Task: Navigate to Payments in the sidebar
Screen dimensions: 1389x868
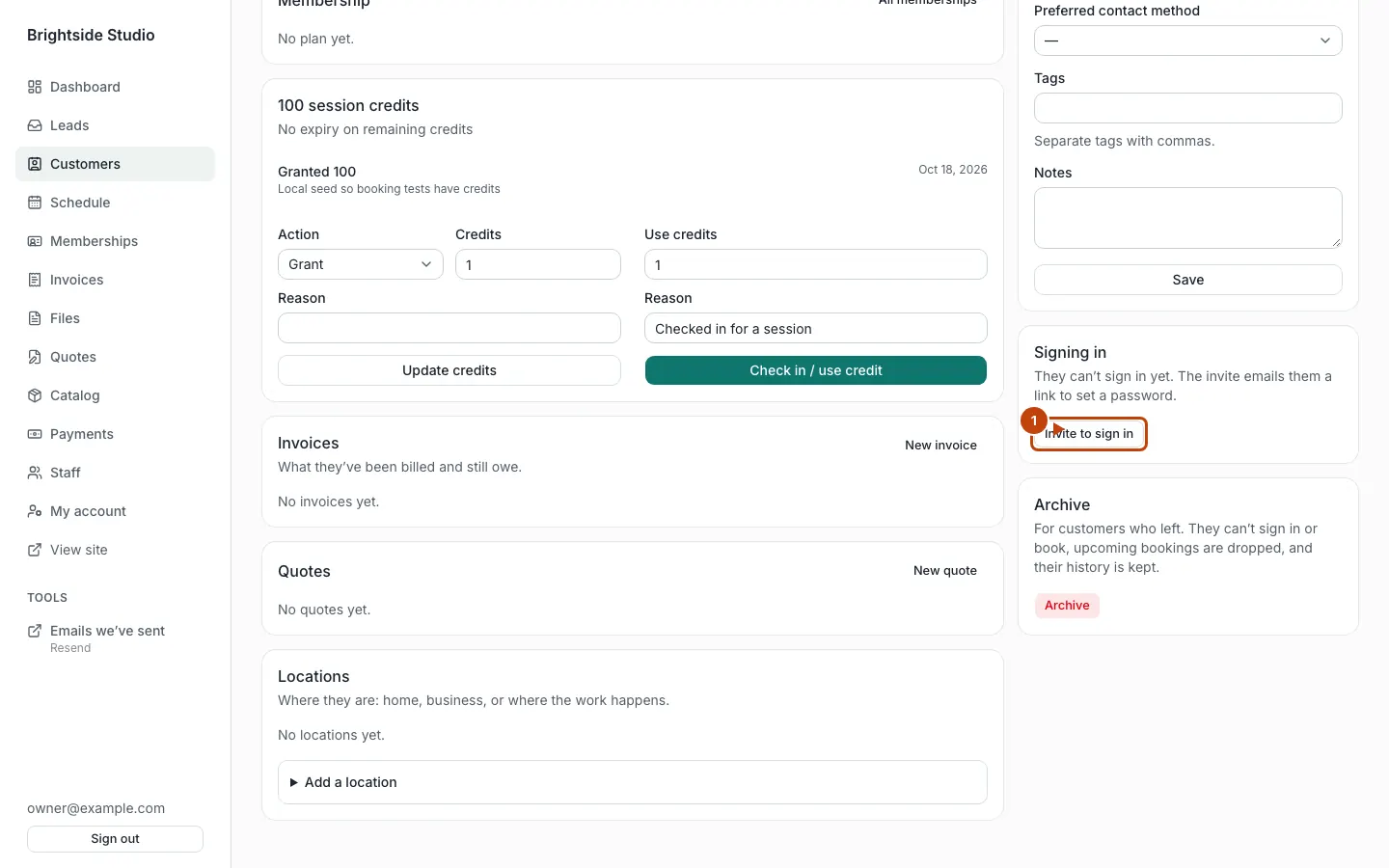Action: tap(115, 434)
